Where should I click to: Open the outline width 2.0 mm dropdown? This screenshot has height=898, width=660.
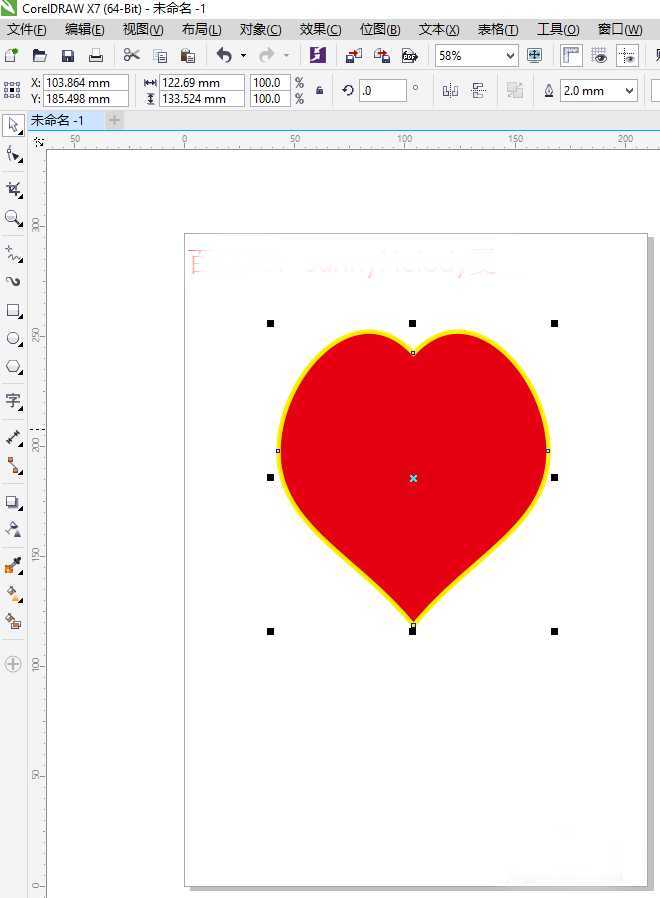coord(629,90)
